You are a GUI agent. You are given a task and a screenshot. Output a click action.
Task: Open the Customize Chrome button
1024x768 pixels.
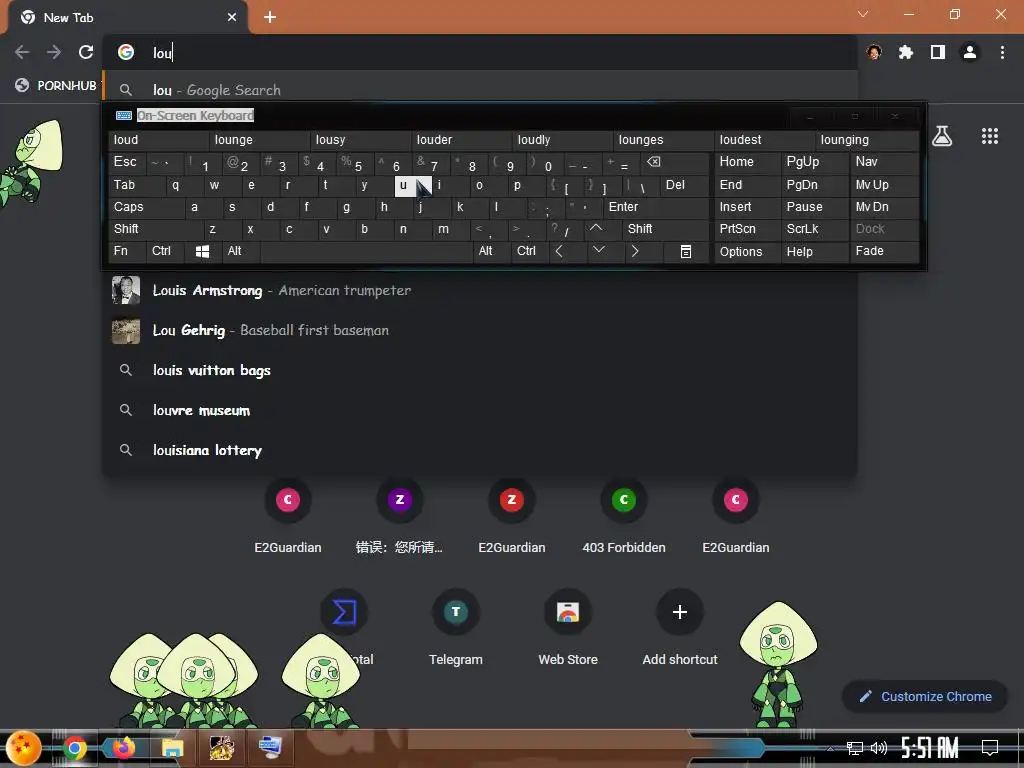pos(925,697)
